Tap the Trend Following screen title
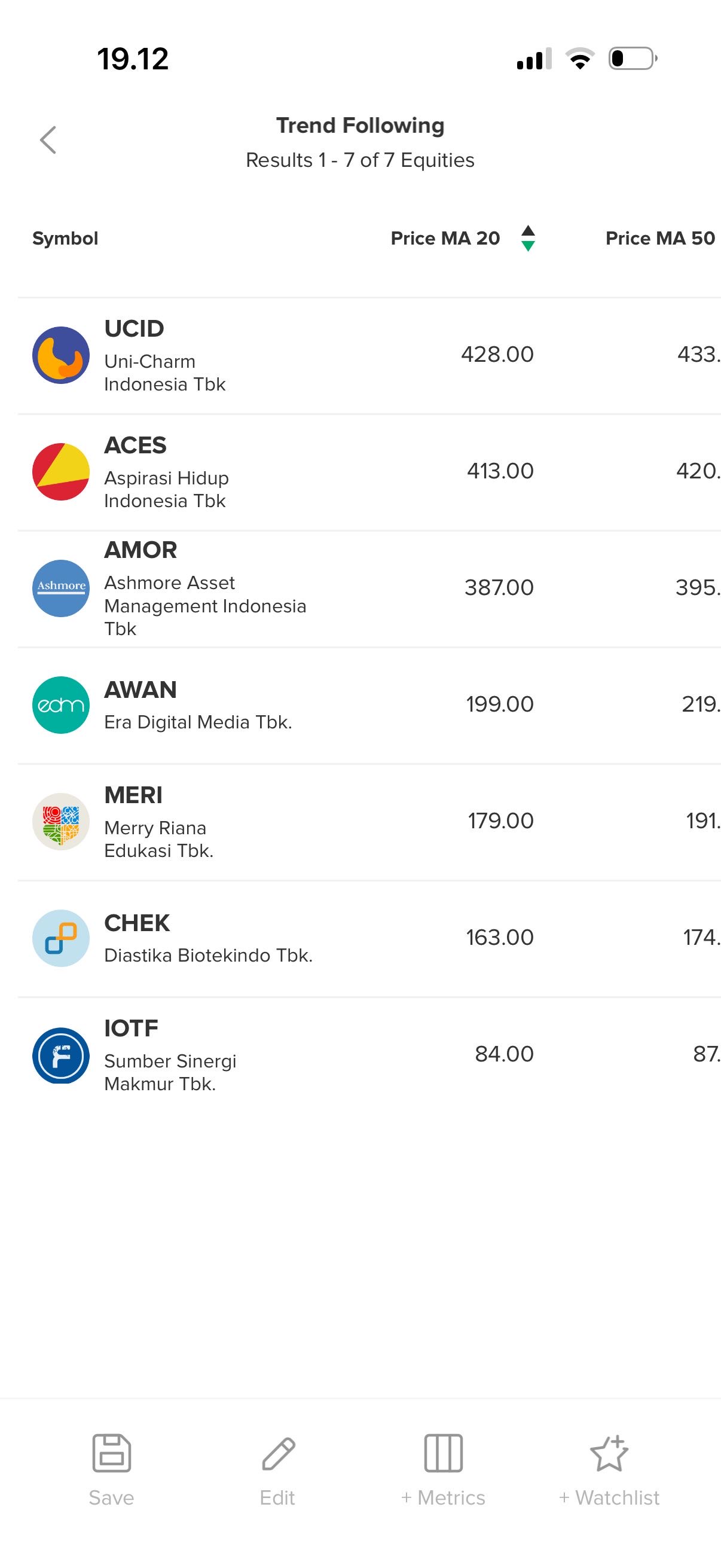The width and height of the screenshot is (721, 1568). 360,126
